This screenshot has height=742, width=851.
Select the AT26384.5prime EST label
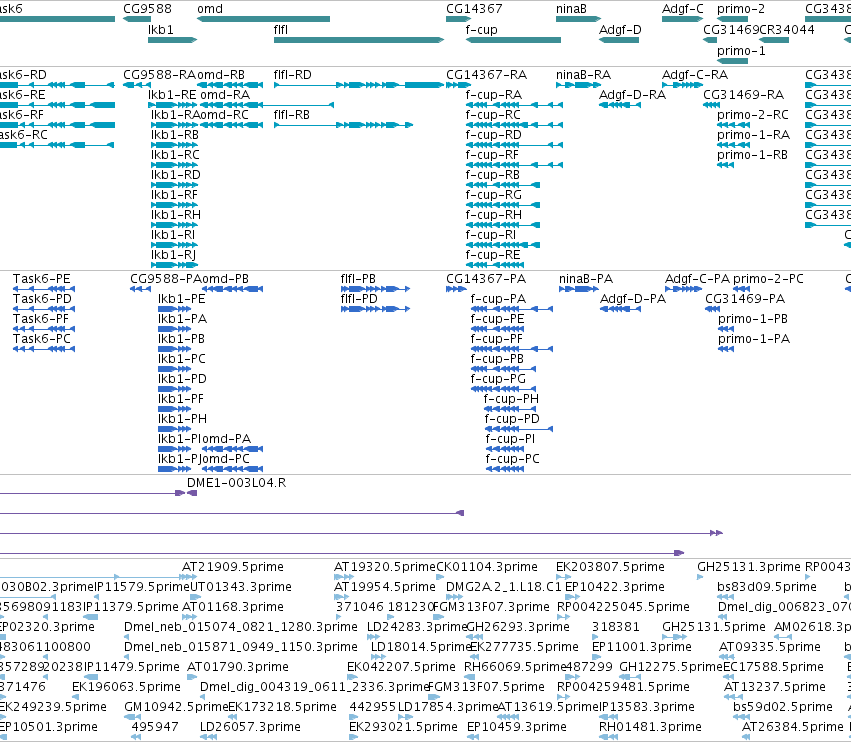point(792,726)
